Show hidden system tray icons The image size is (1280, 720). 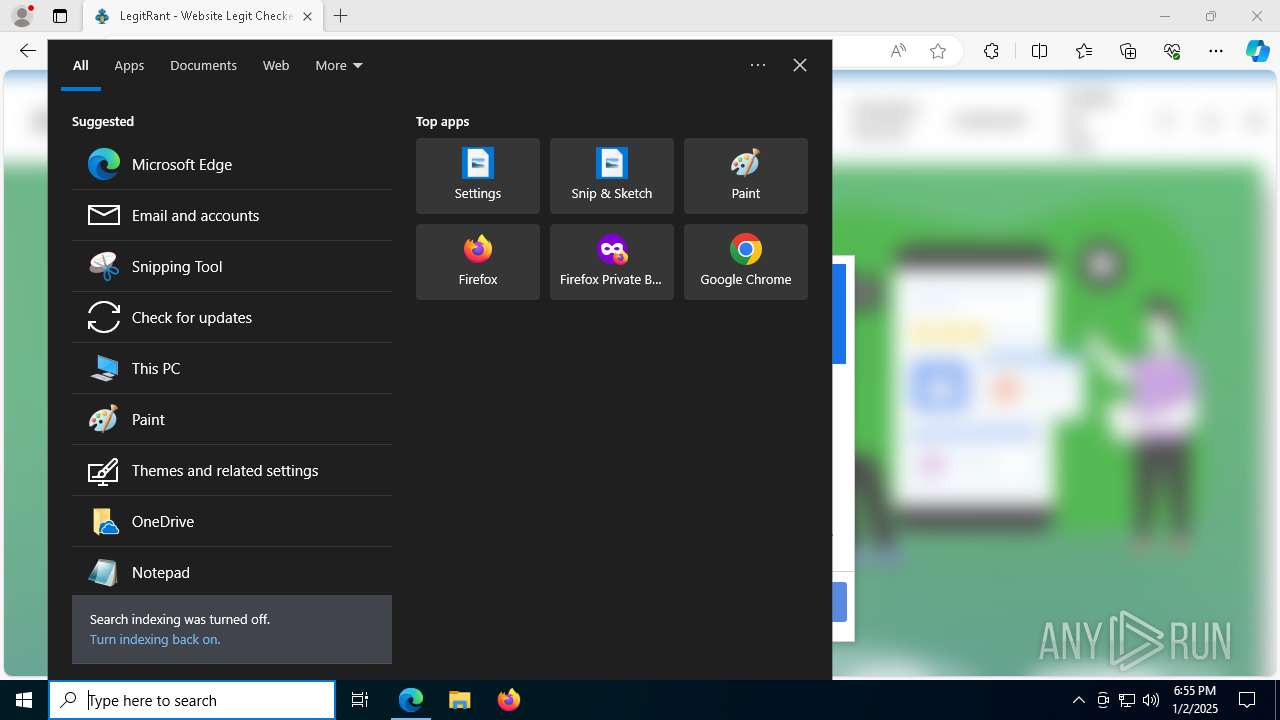1078,700
